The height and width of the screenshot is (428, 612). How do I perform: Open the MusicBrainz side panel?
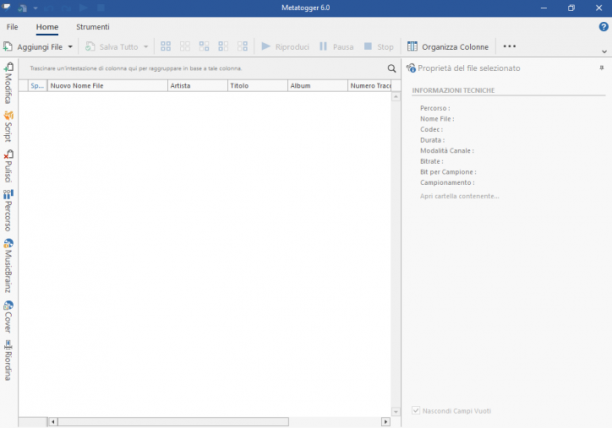(x=8, y=266)
